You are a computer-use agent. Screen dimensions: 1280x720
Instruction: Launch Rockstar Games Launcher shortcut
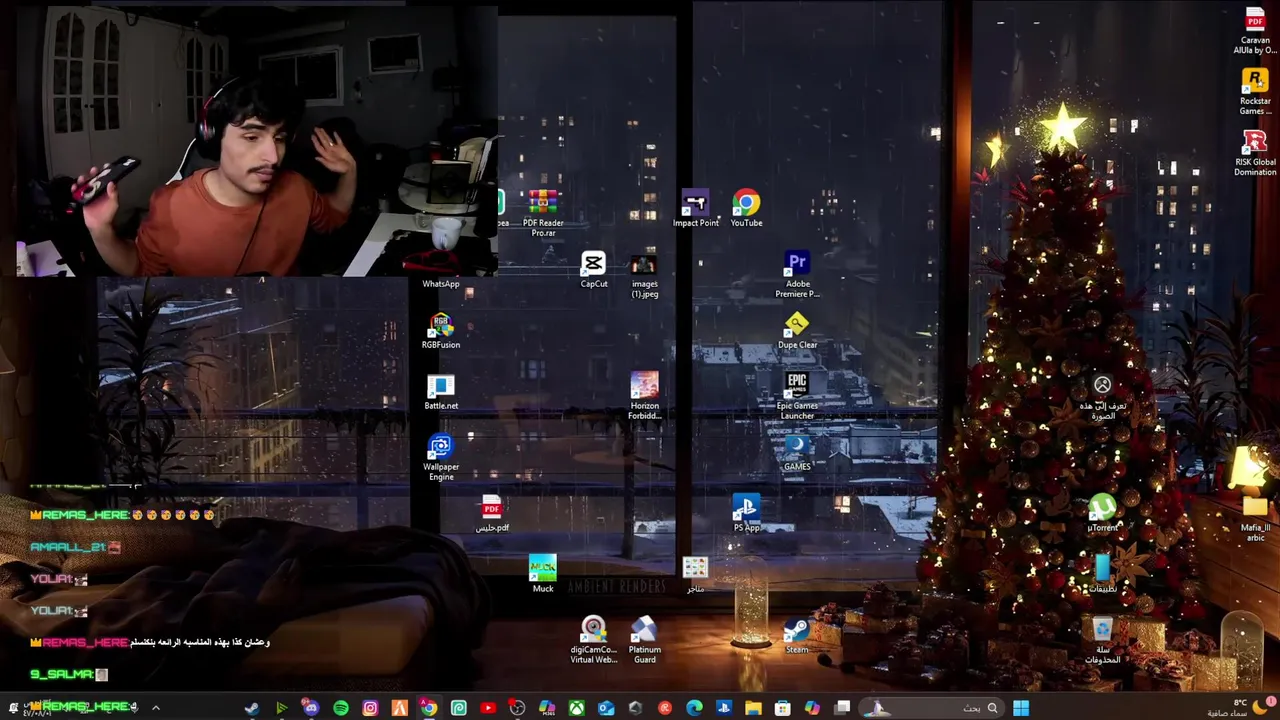click(x=1255, y=92)
